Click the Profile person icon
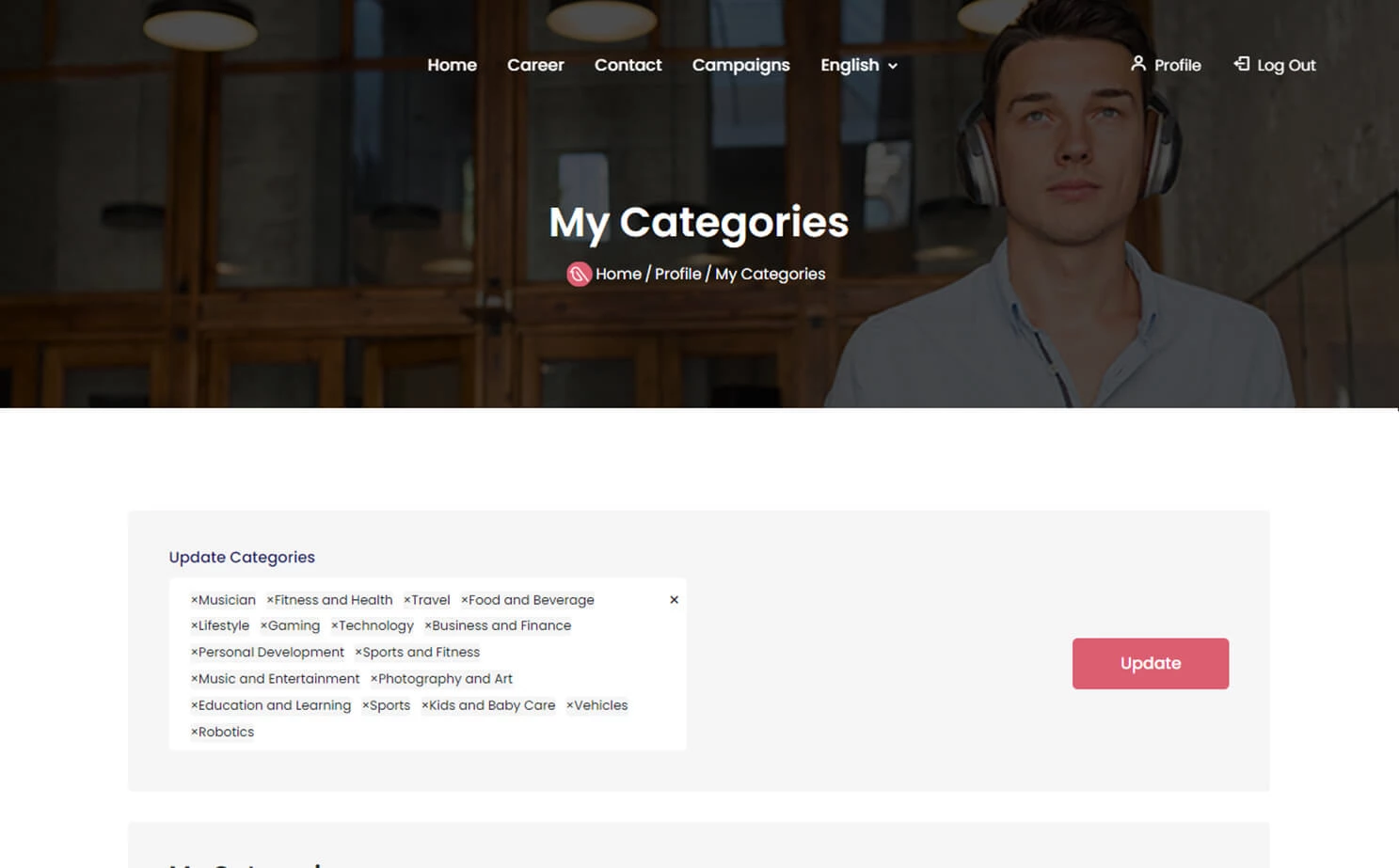Screen dimensions: 1399x868 (x=1139, y=65)
